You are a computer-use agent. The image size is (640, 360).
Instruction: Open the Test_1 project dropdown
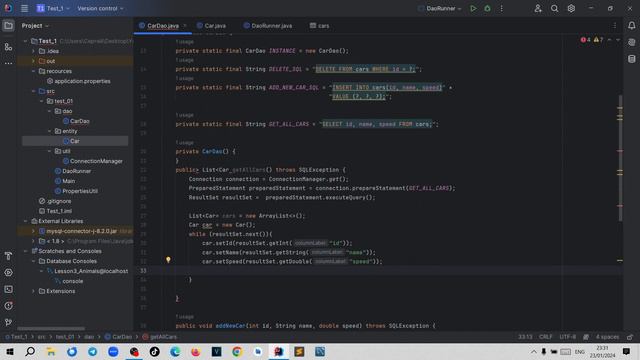[53, 8]
